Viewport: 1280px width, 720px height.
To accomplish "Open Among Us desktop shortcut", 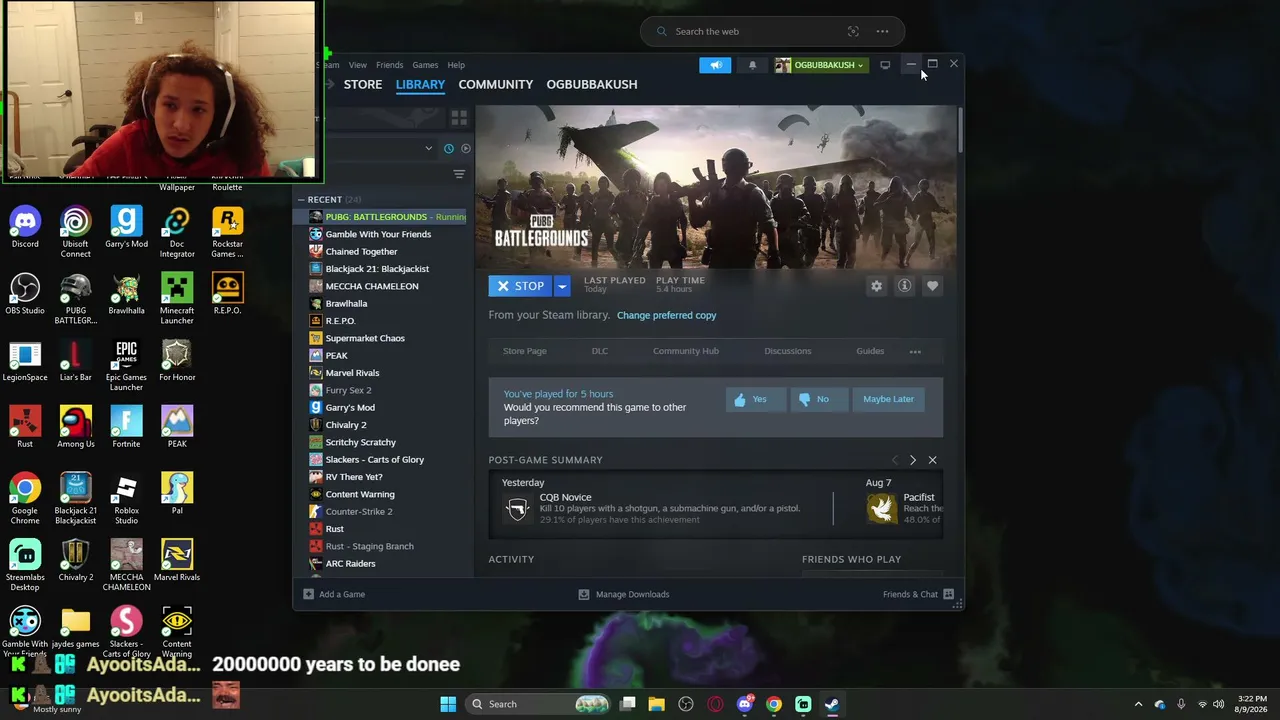I will pyautogui.click(x=76, y=427).
